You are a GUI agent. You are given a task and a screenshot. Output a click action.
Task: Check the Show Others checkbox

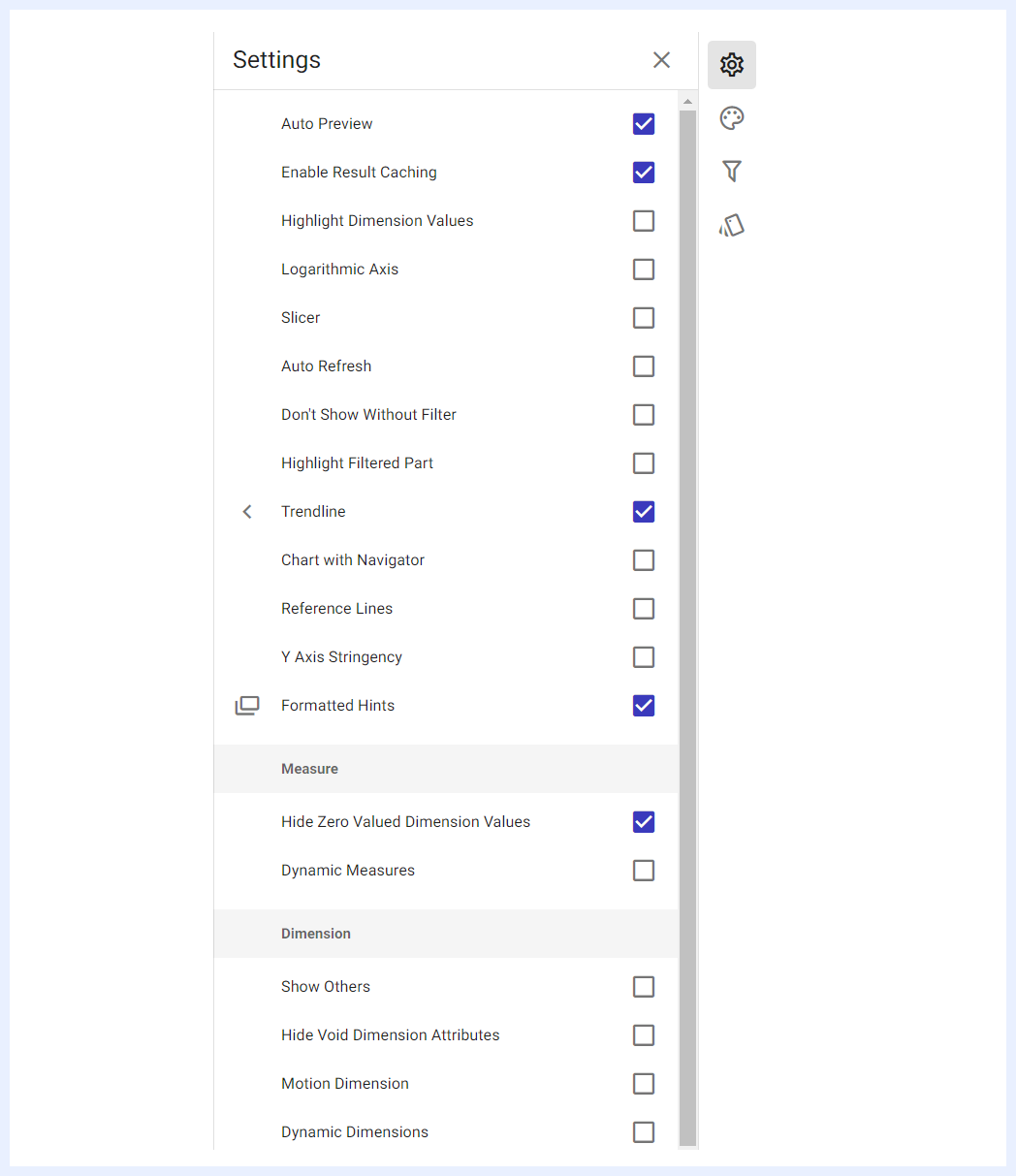click(x=644, y=987)
